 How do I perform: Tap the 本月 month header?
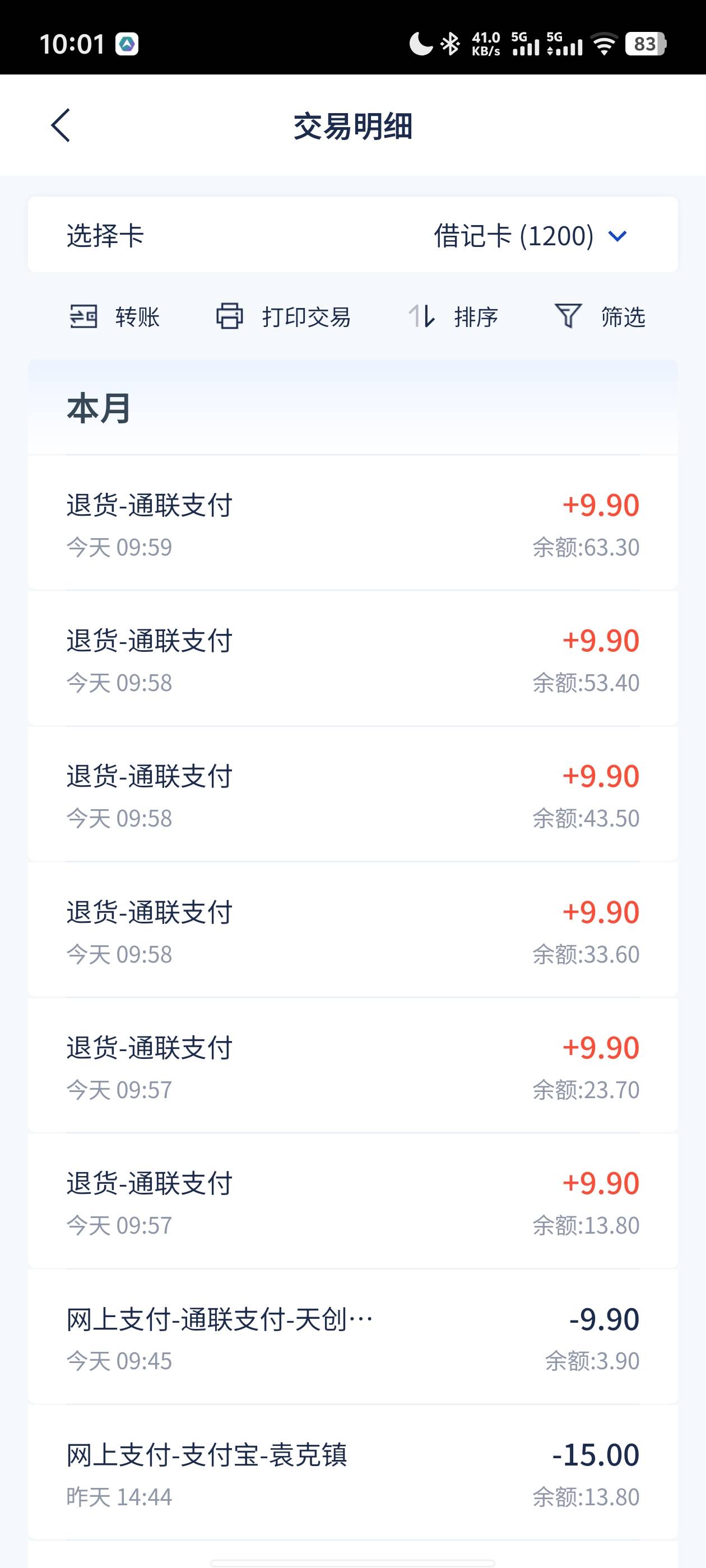click(99, 408)
